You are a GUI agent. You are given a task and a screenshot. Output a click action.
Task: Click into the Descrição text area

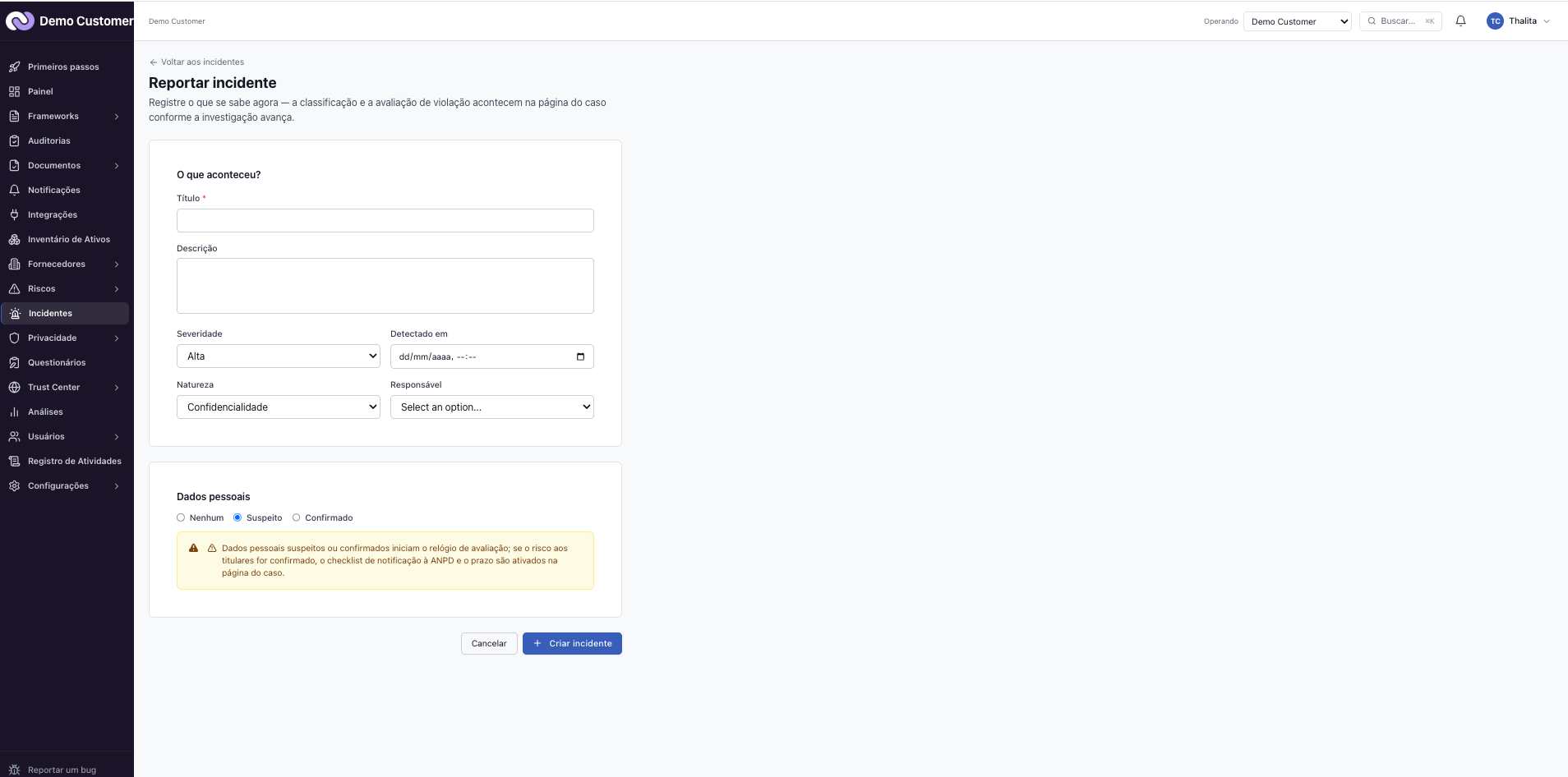(x=385, y=286)
